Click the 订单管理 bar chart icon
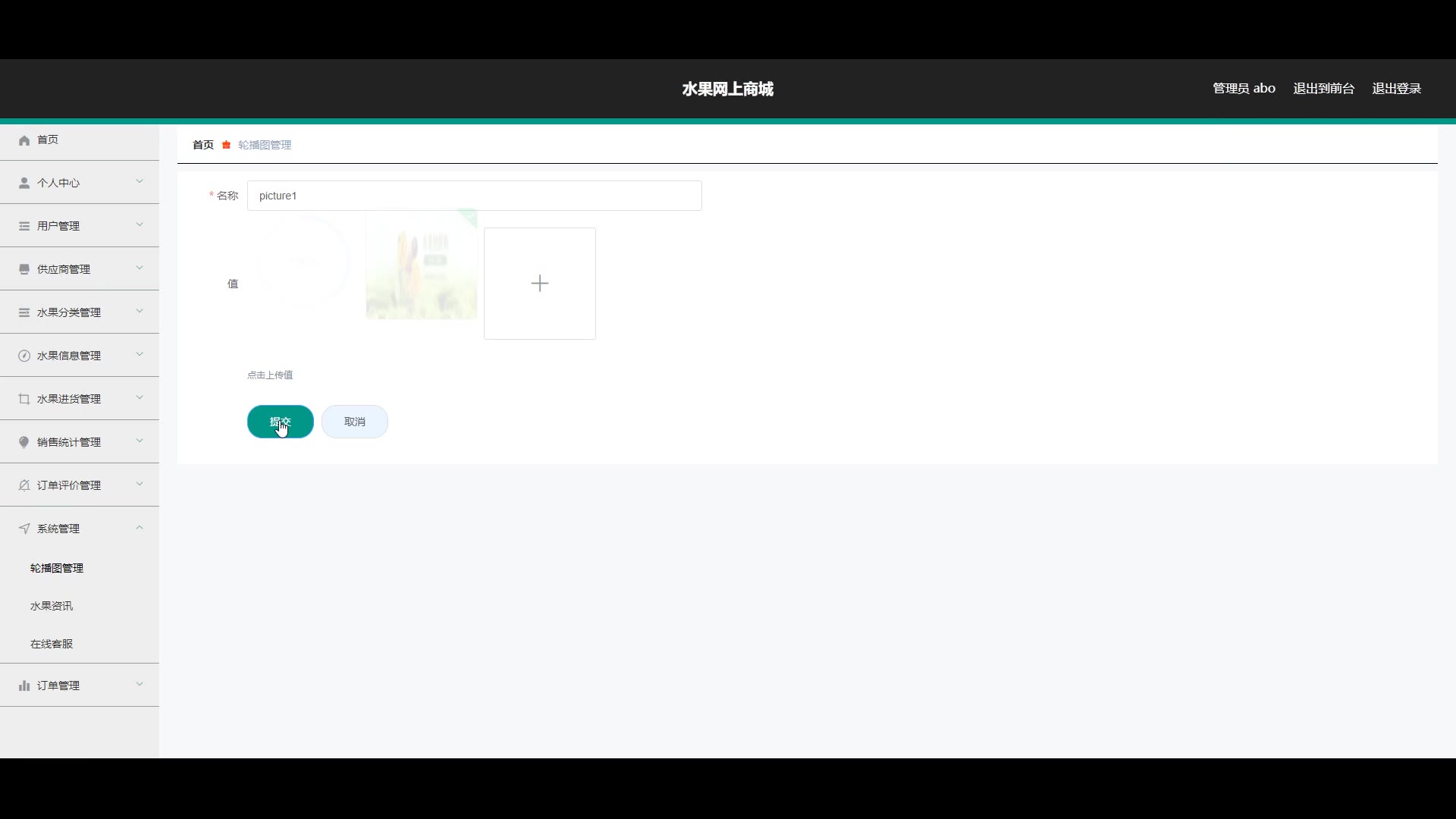The image size is (1456, 819). [x=24, y=686]
